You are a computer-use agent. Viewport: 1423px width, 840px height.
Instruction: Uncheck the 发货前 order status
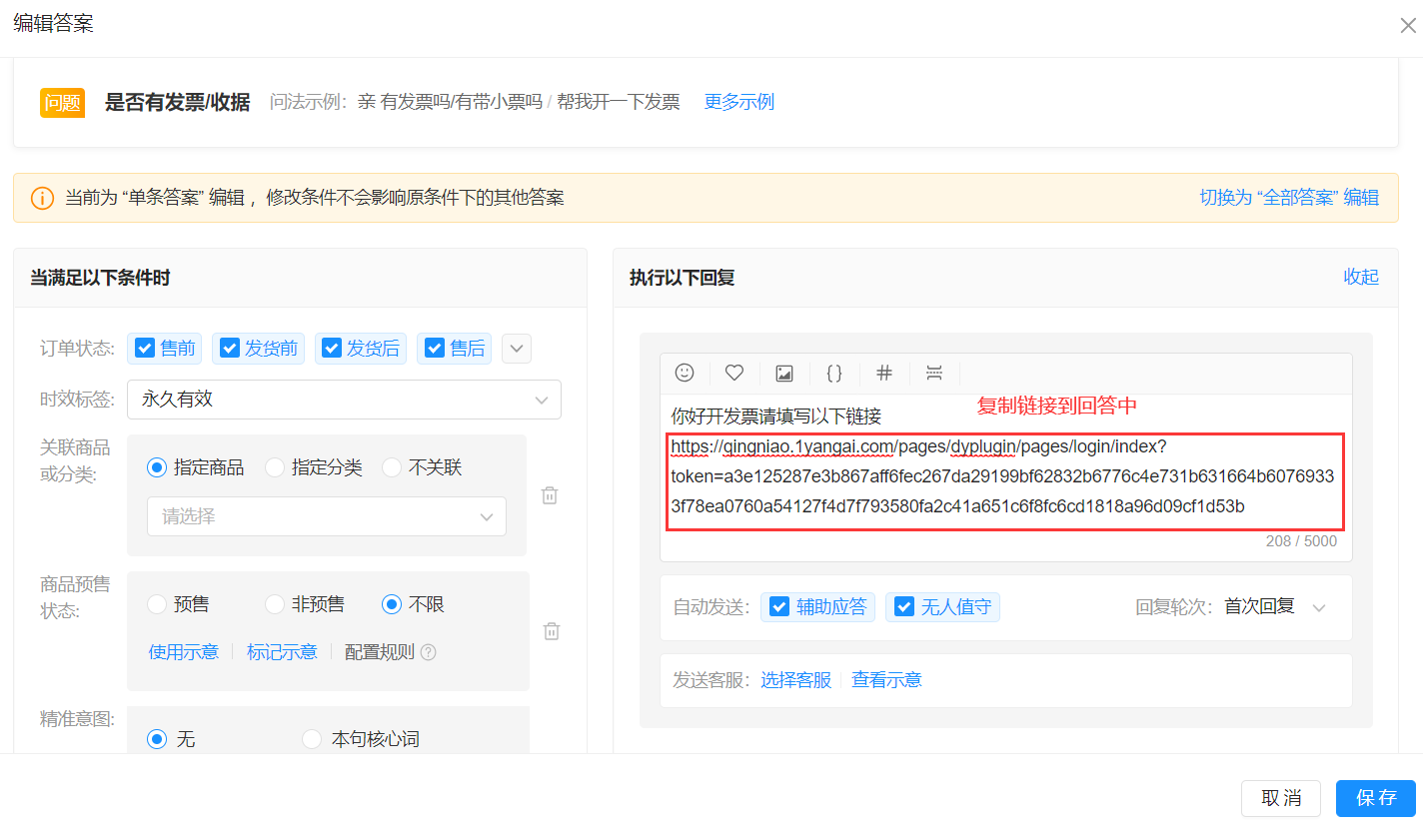pos(230,348)
